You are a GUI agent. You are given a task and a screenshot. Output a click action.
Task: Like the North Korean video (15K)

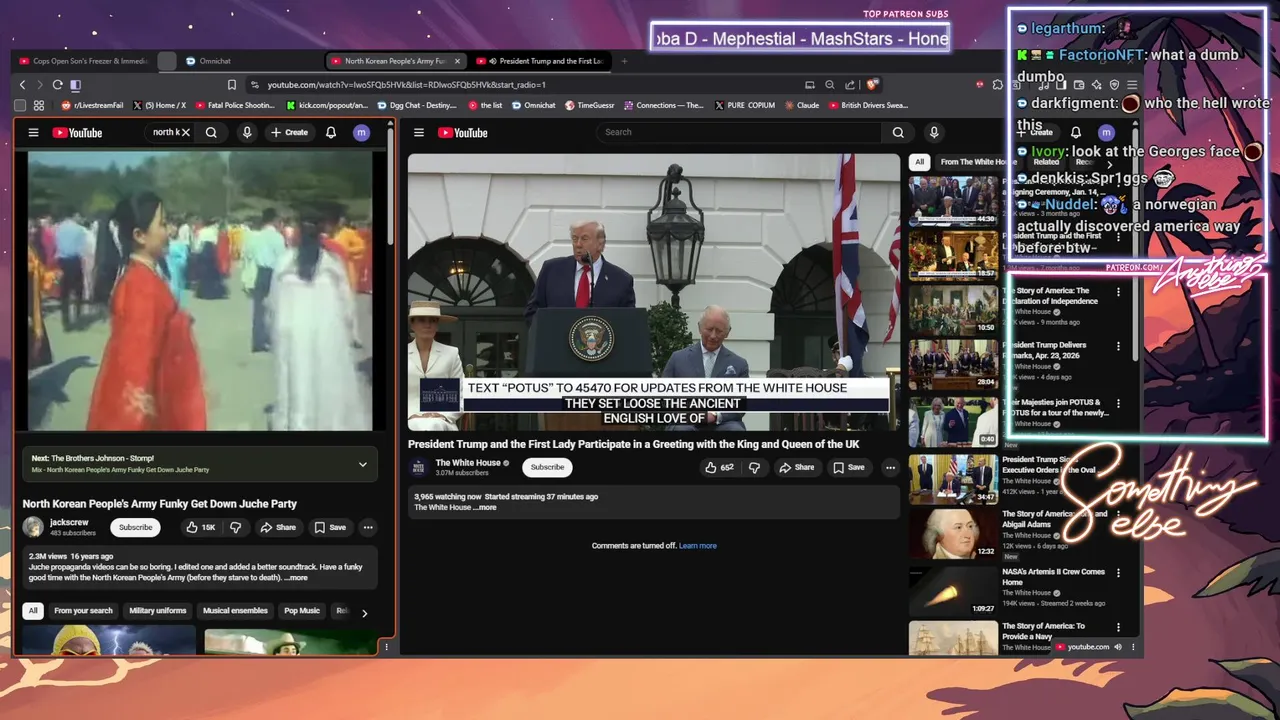click(x=200, y=527)
